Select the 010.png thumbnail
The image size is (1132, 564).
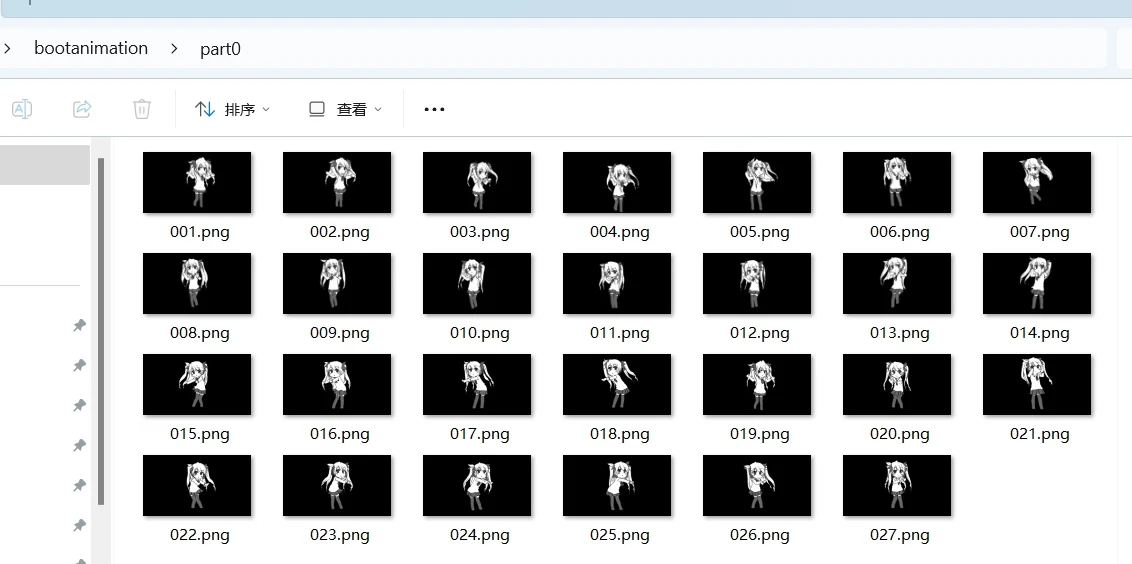[x=477, y=283]
